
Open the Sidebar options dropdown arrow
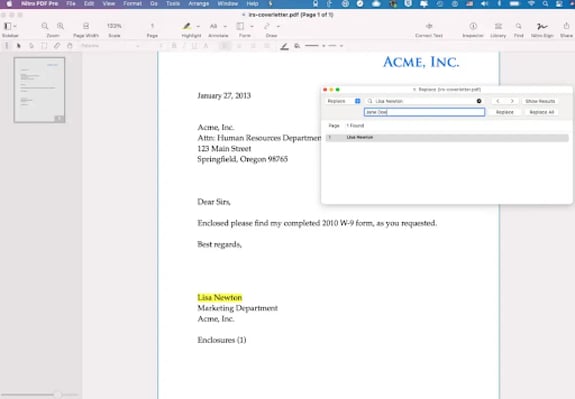tap(15, 26)
